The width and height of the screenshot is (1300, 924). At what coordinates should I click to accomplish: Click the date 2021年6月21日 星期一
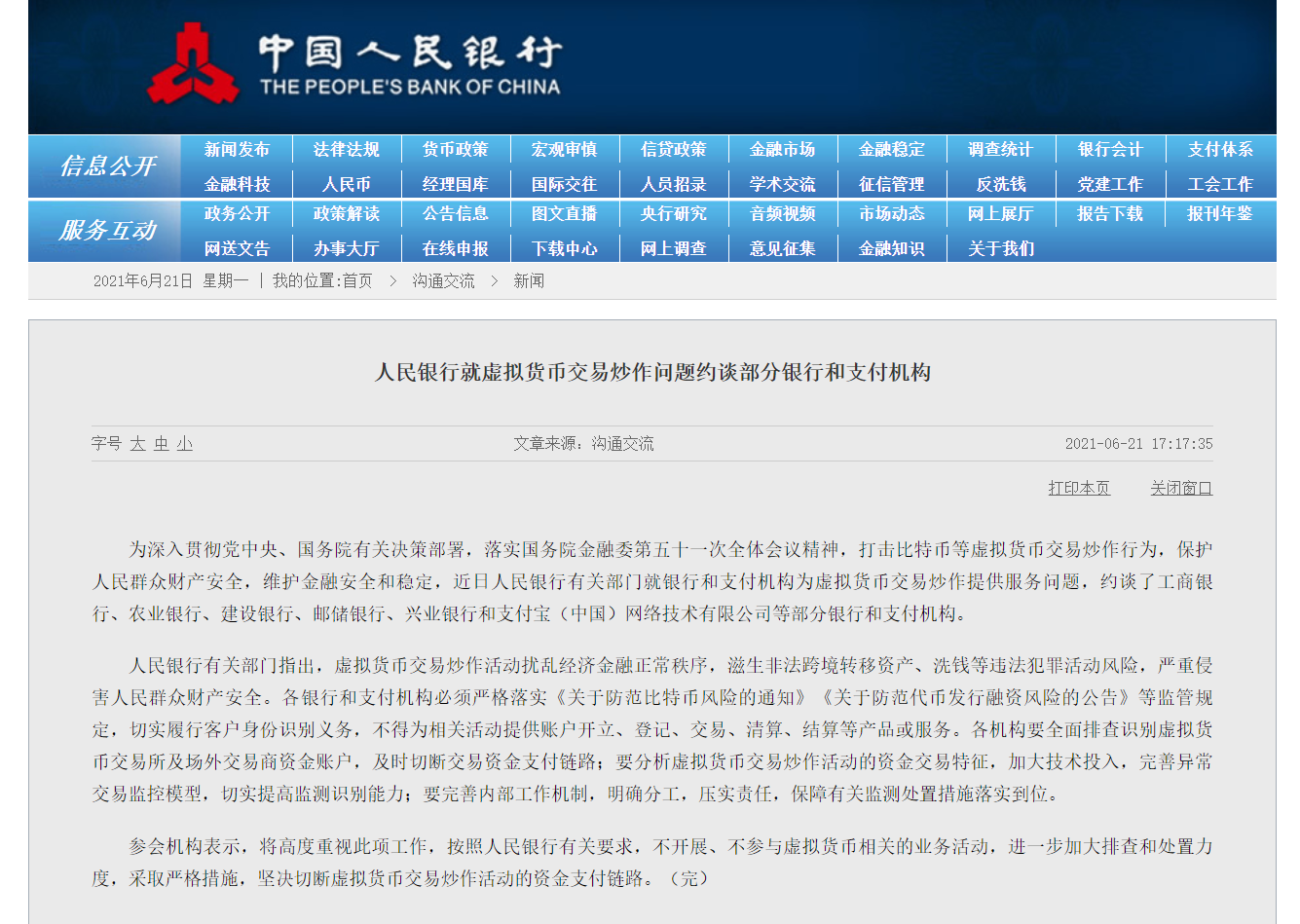coord(170,280)
